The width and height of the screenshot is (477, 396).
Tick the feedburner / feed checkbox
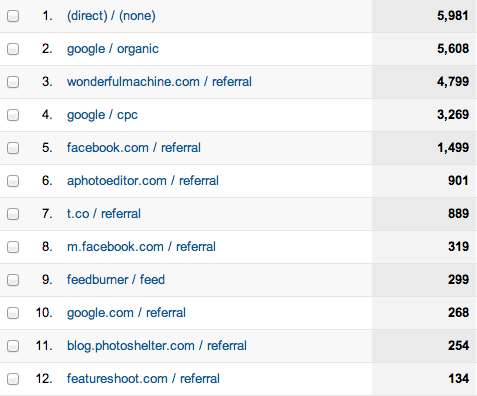pos(13,280)
